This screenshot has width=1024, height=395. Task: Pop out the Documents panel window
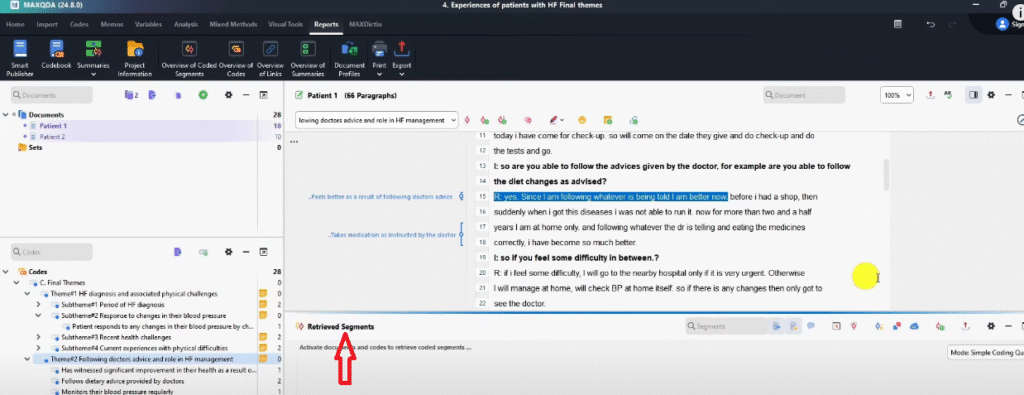click(264, 95)
